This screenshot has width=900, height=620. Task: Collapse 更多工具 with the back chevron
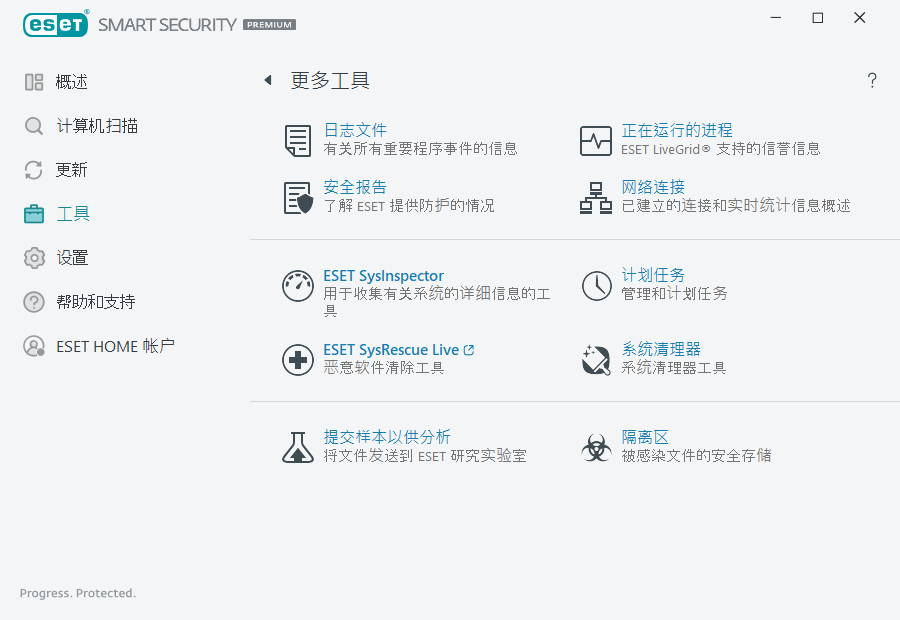267,80
